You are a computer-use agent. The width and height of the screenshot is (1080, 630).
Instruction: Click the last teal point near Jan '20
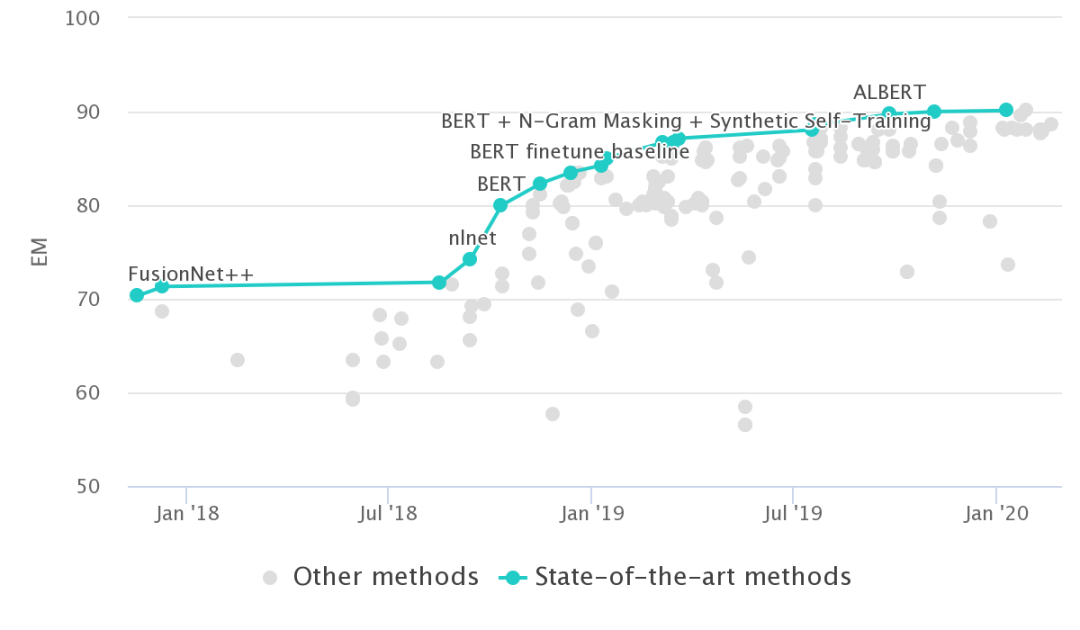pyautogui.click(x=1006, y=110)
